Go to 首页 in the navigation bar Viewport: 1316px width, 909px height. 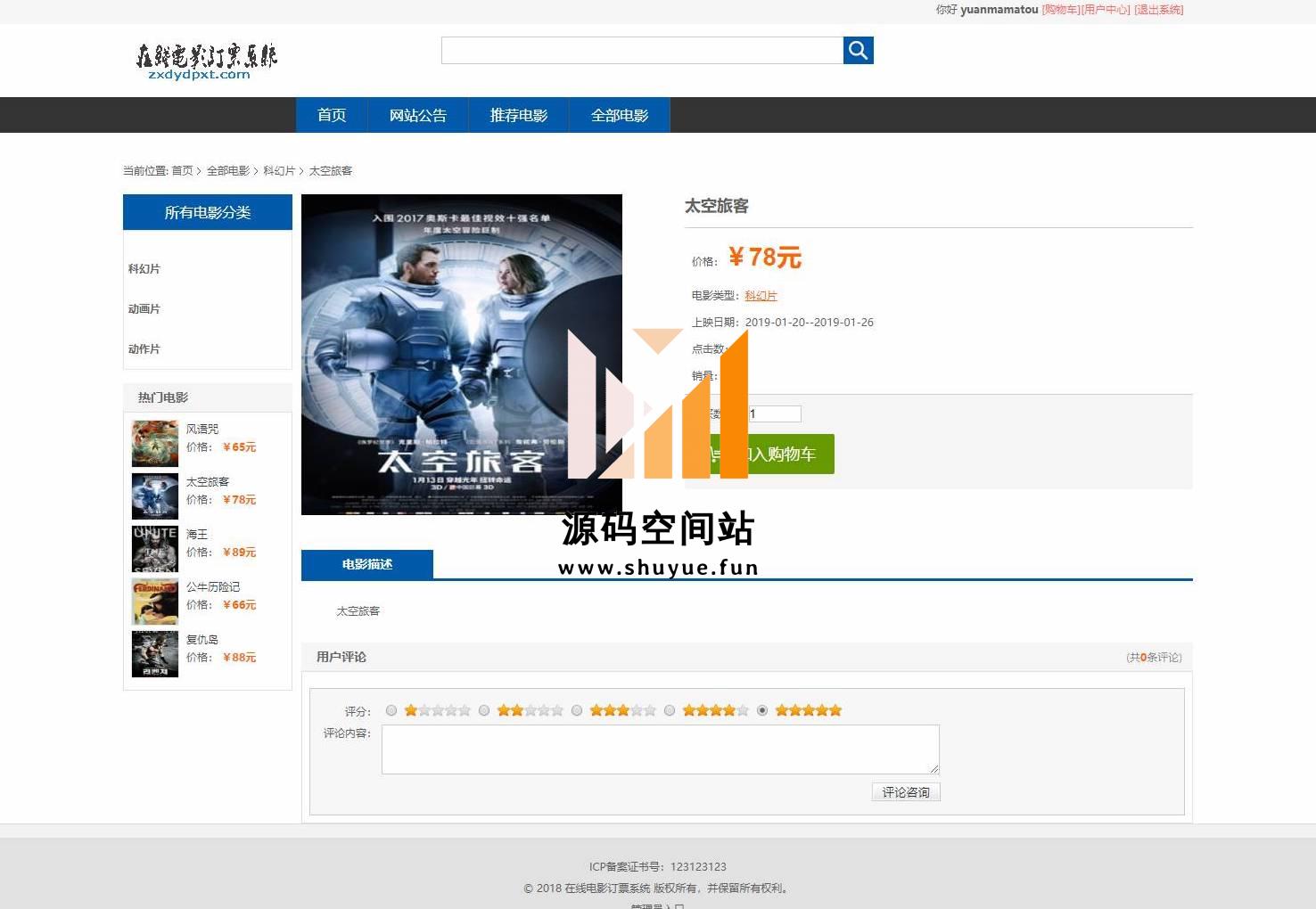[332, 115]
